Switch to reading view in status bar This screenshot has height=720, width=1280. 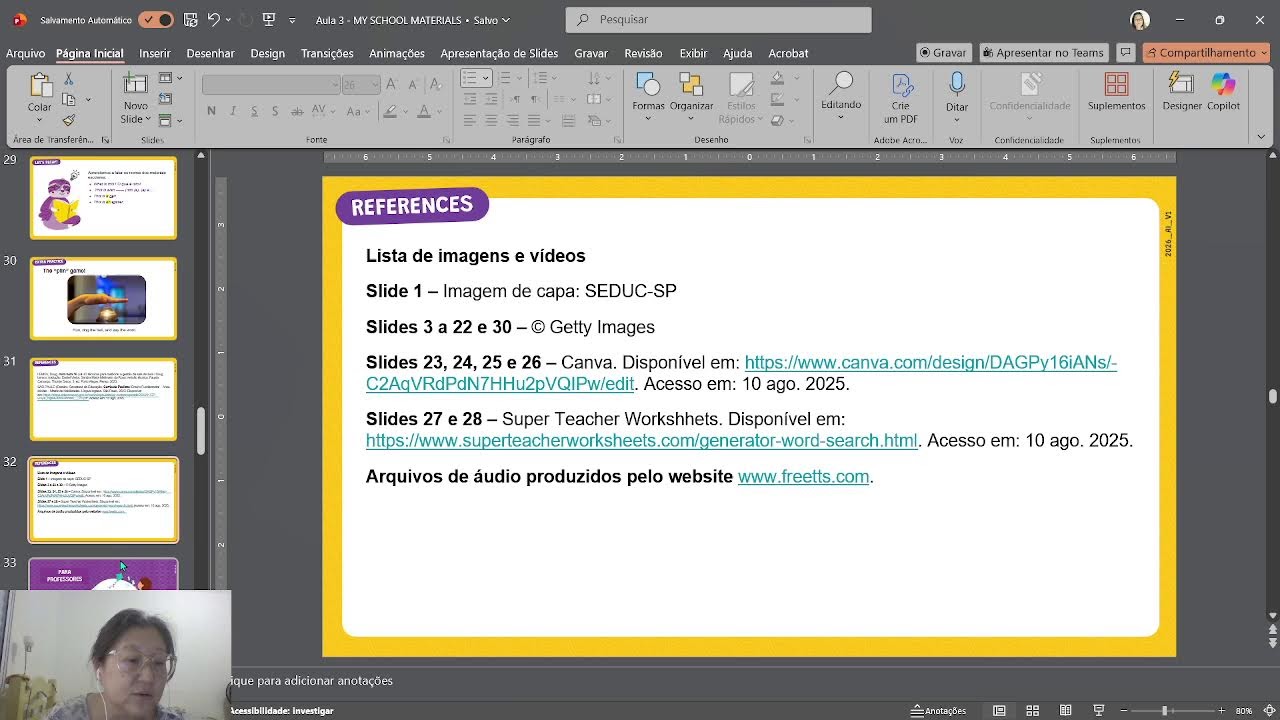1066,711
